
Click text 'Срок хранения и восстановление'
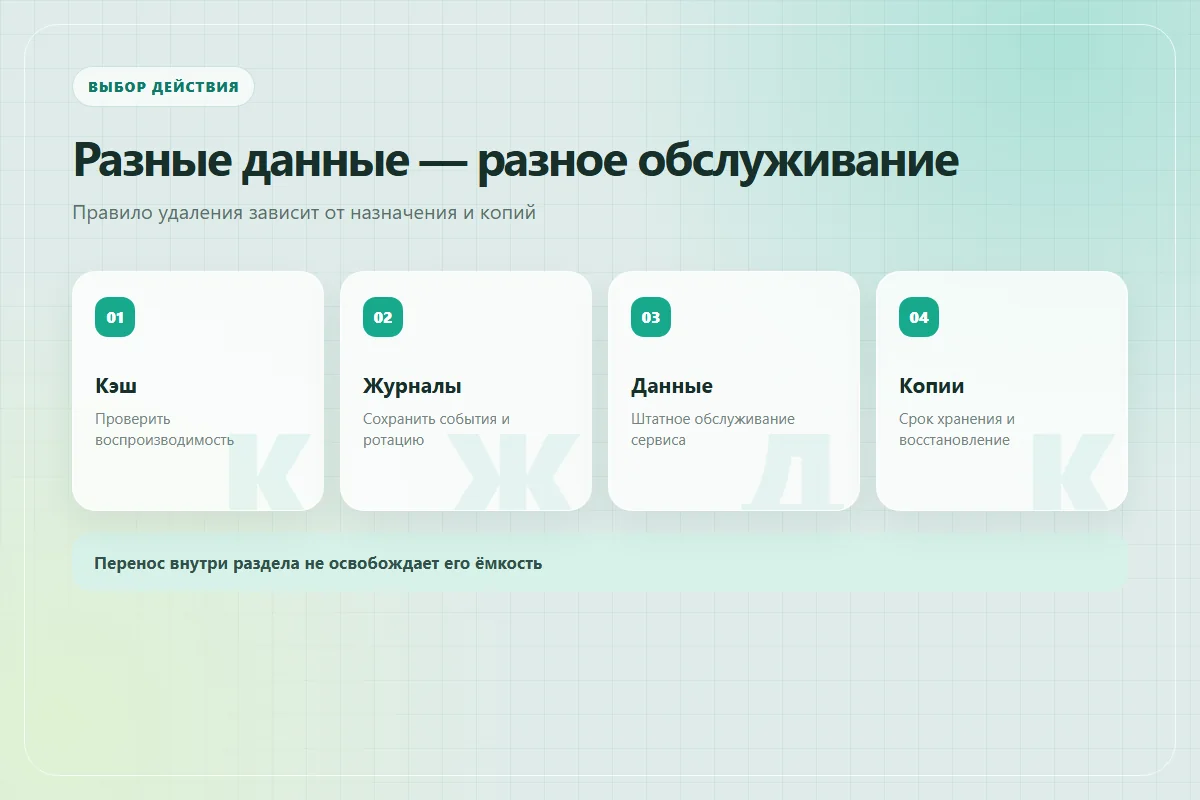click(x=957, y=429)
